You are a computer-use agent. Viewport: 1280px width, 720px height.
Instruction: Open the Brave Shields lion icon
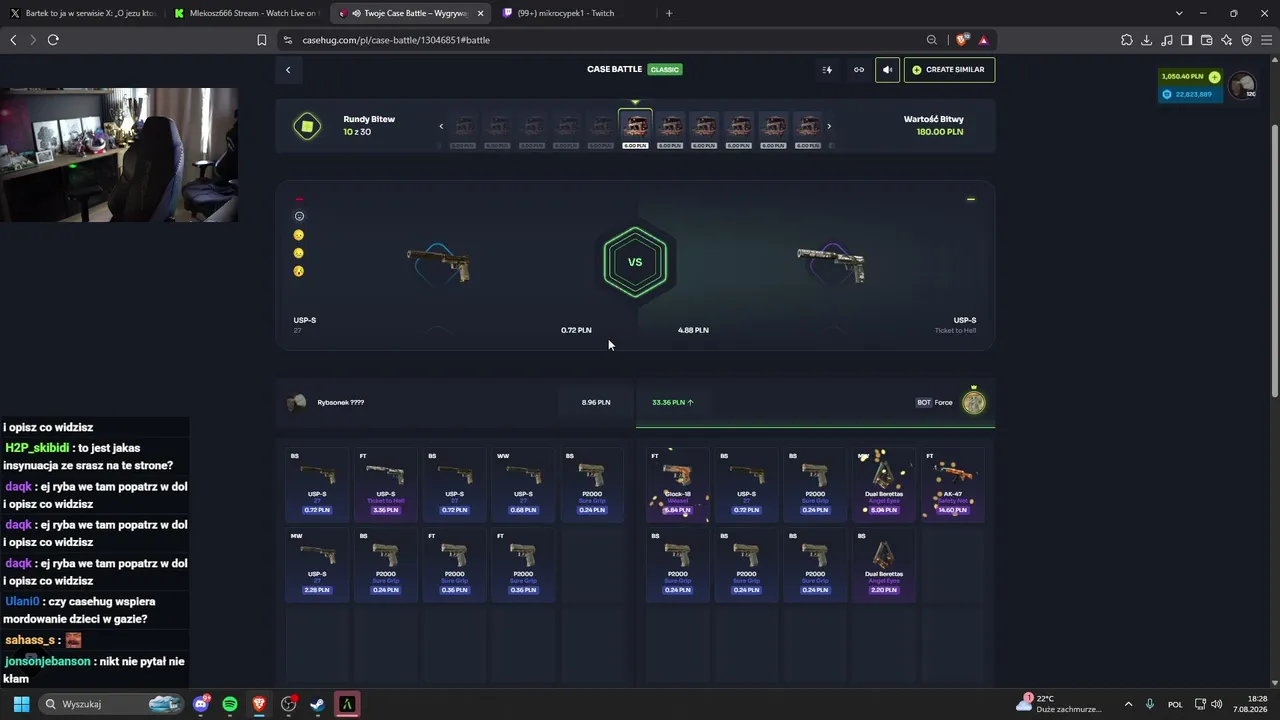[x=962, y=40]
